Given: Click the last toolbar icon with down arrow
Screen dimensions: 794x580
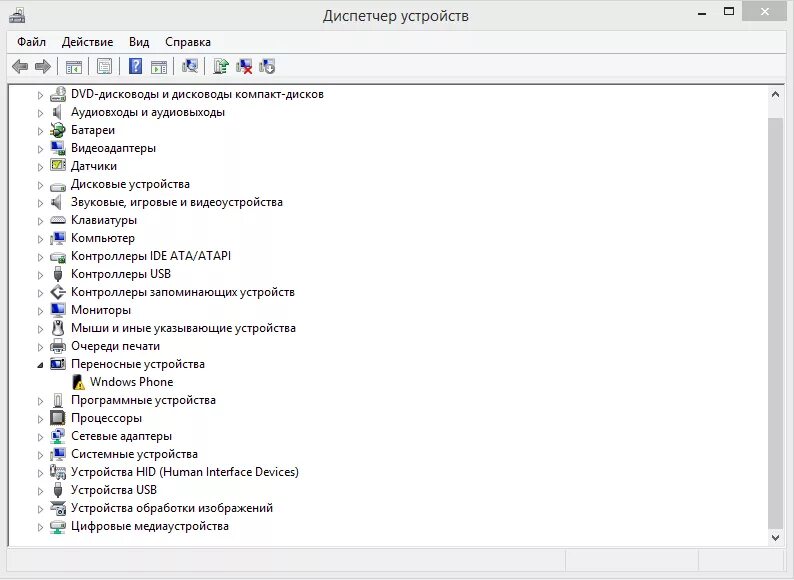Looking at the screenshot, I should (x=267, y=66).
